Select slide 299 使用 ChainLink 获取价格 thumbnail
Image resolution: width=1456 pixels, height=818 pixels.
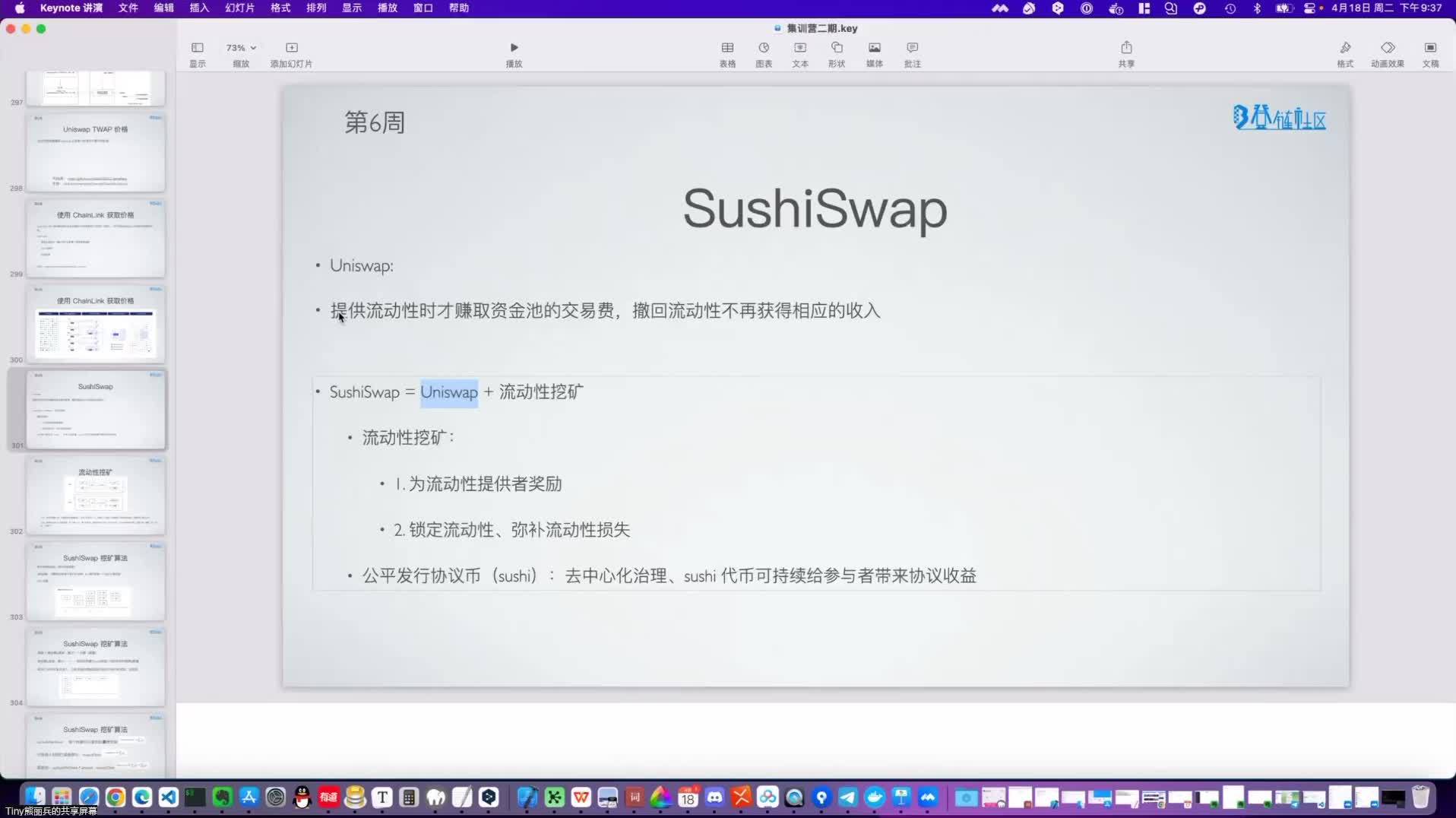(96, 238)
